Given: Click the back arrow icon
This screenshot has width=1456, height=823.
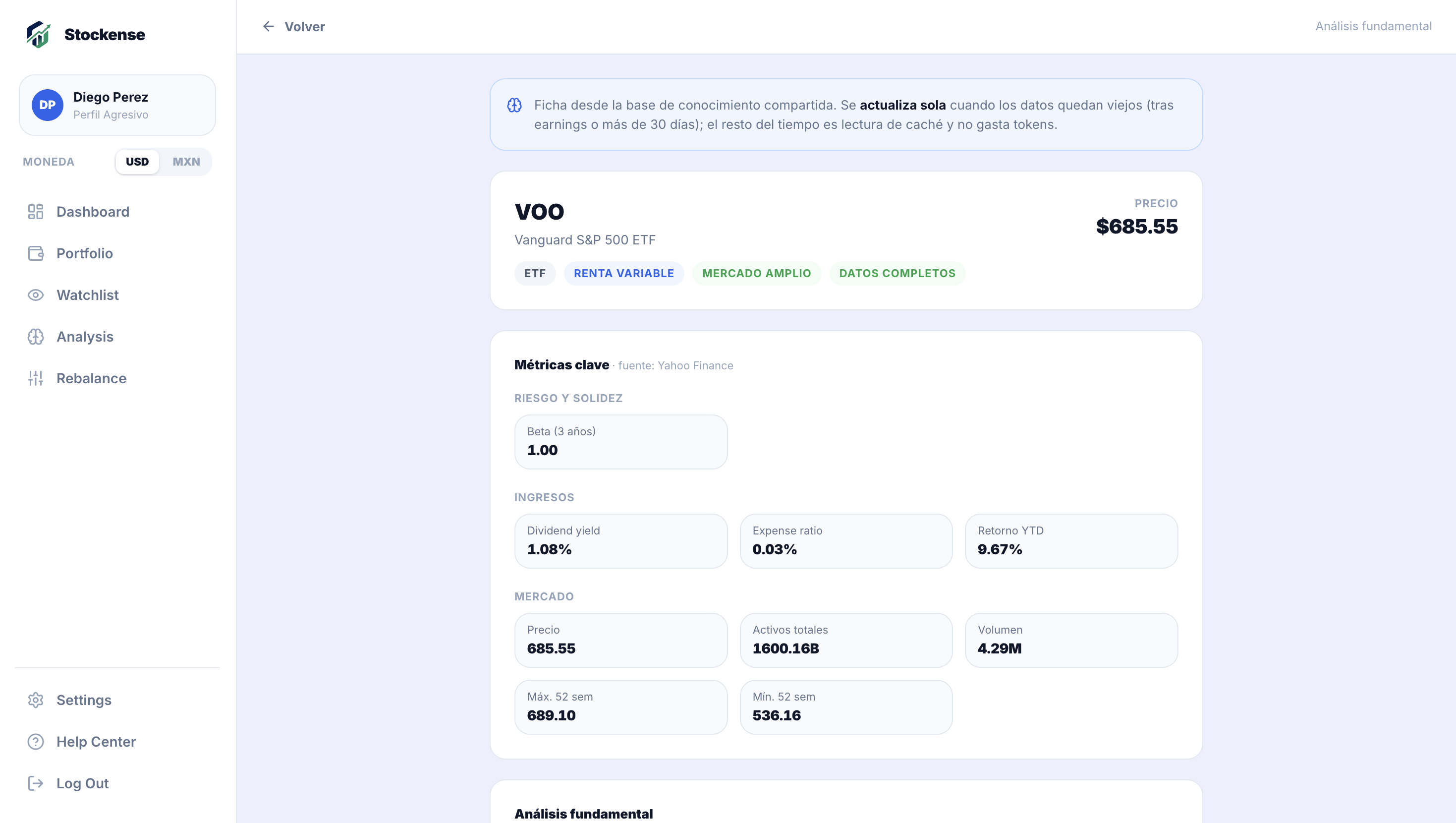Looking at the screenshot, I should [x=269, y=27].
